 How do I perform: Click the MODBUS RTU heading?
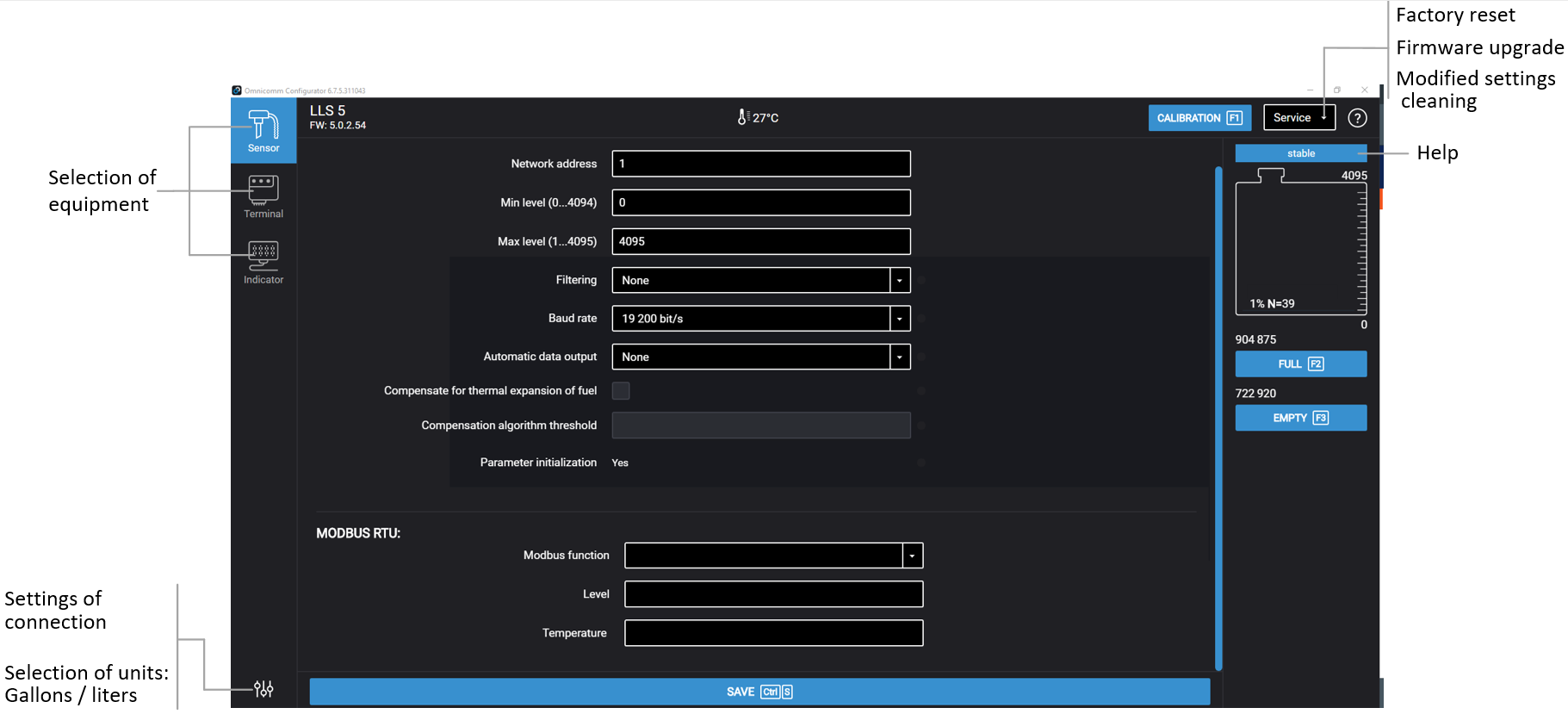tap(358, 533)
